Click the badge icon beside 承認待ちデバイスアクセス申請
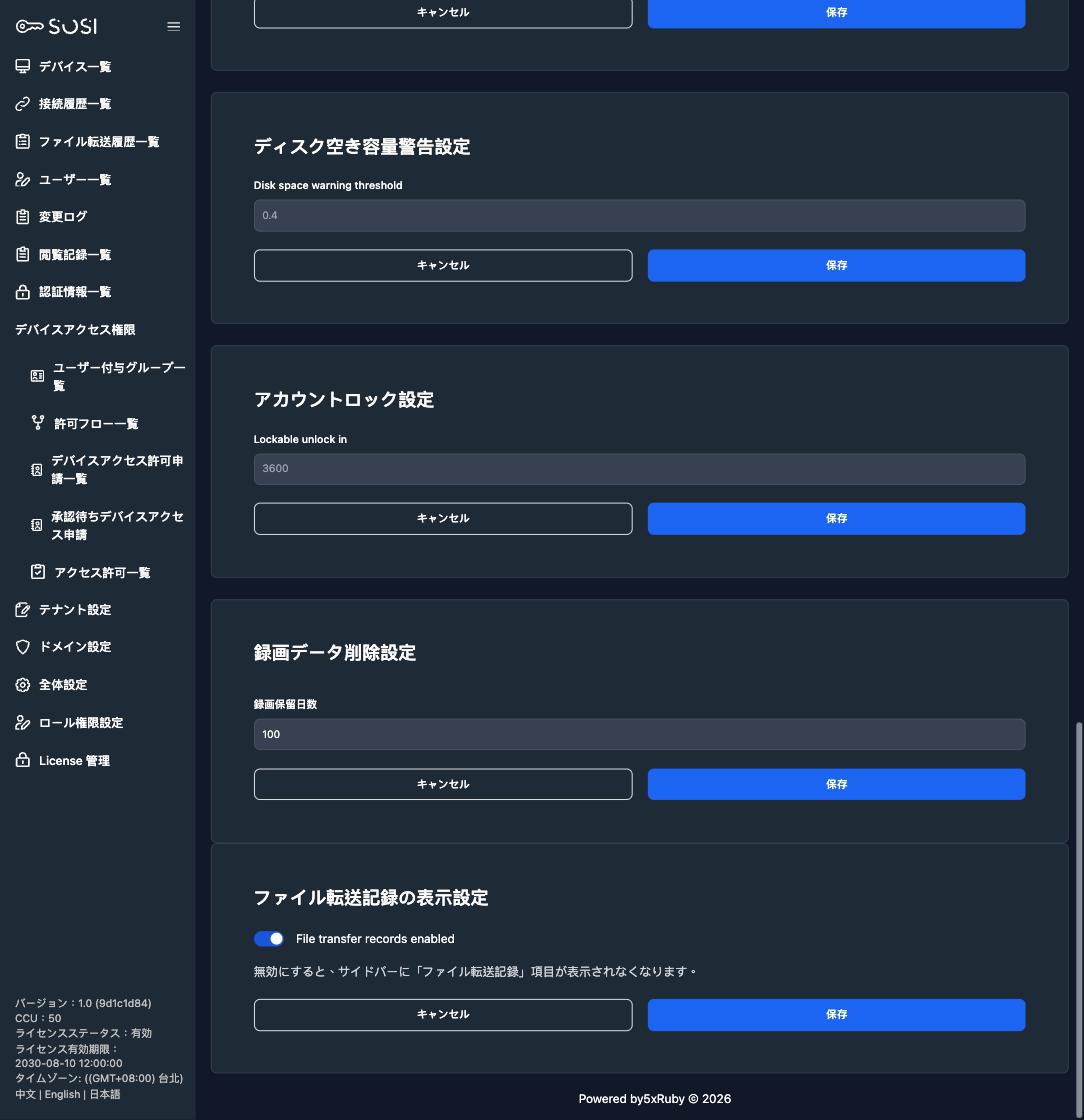The image size is (1084, 1120). (36, 525)
